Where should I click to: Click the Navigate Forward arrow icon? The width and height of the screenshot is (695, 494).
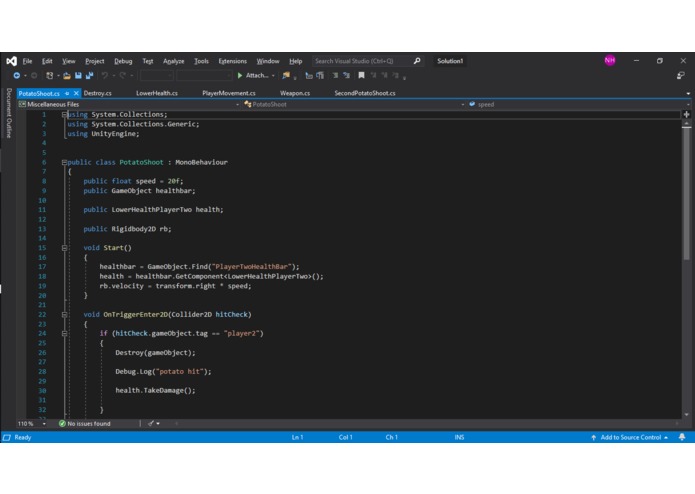(x=34, y=76)
